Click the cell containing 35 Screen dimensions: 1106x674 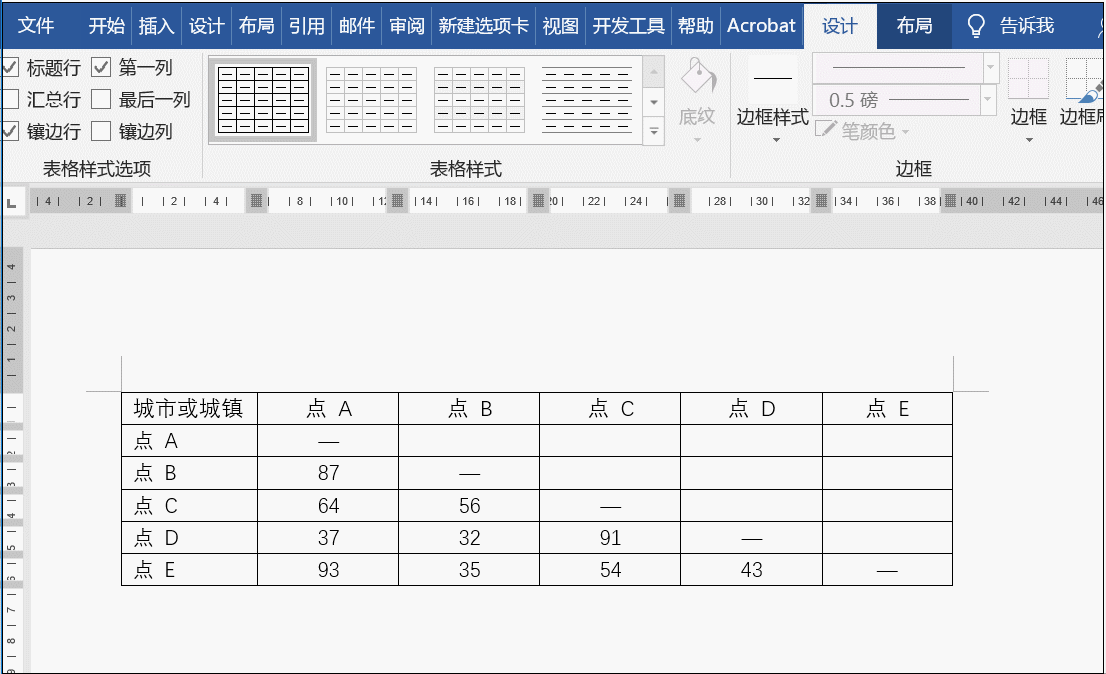(x=469, y=570)
